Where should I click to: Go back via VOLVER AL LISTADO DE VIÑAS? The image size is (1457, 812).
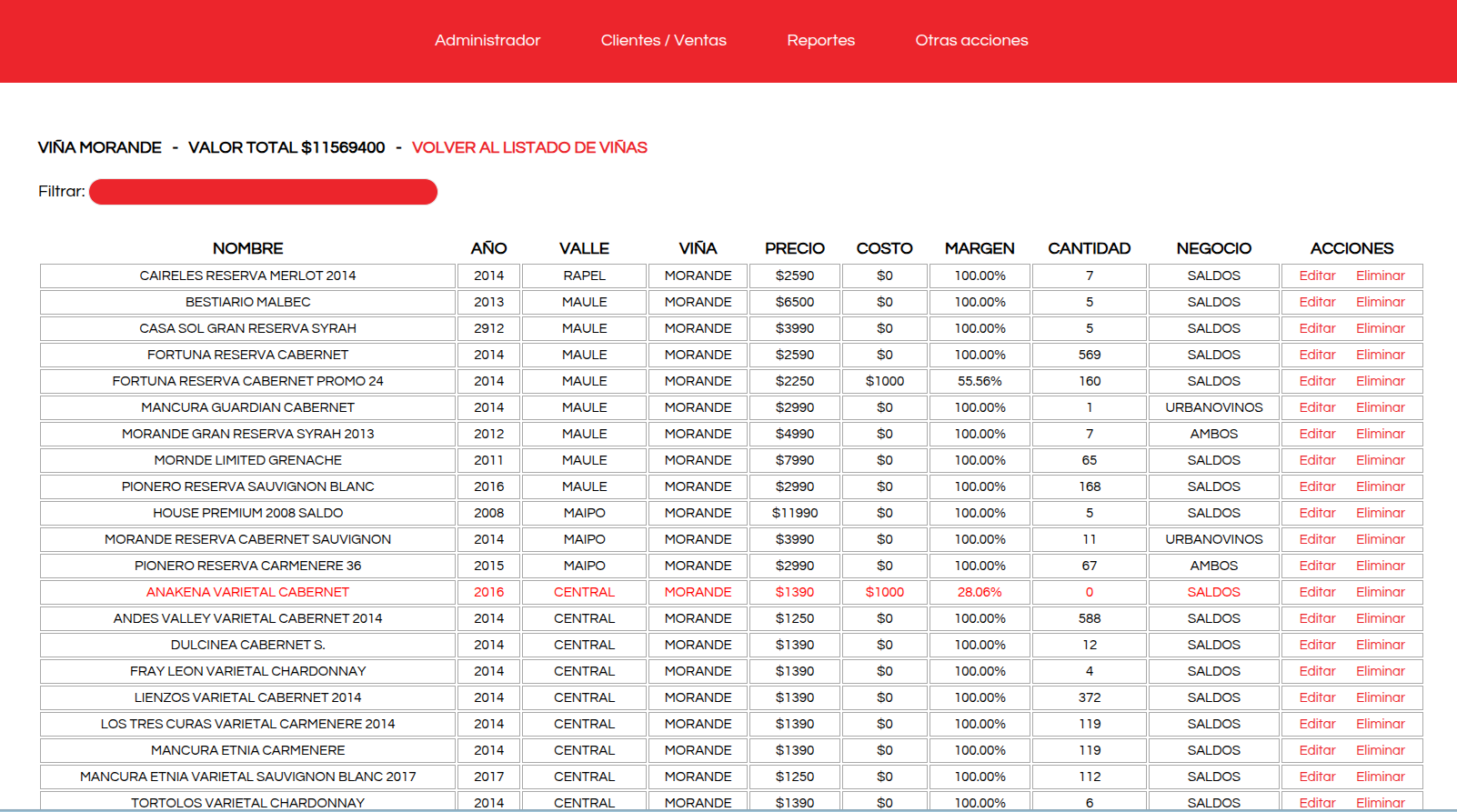pos(529,147)
